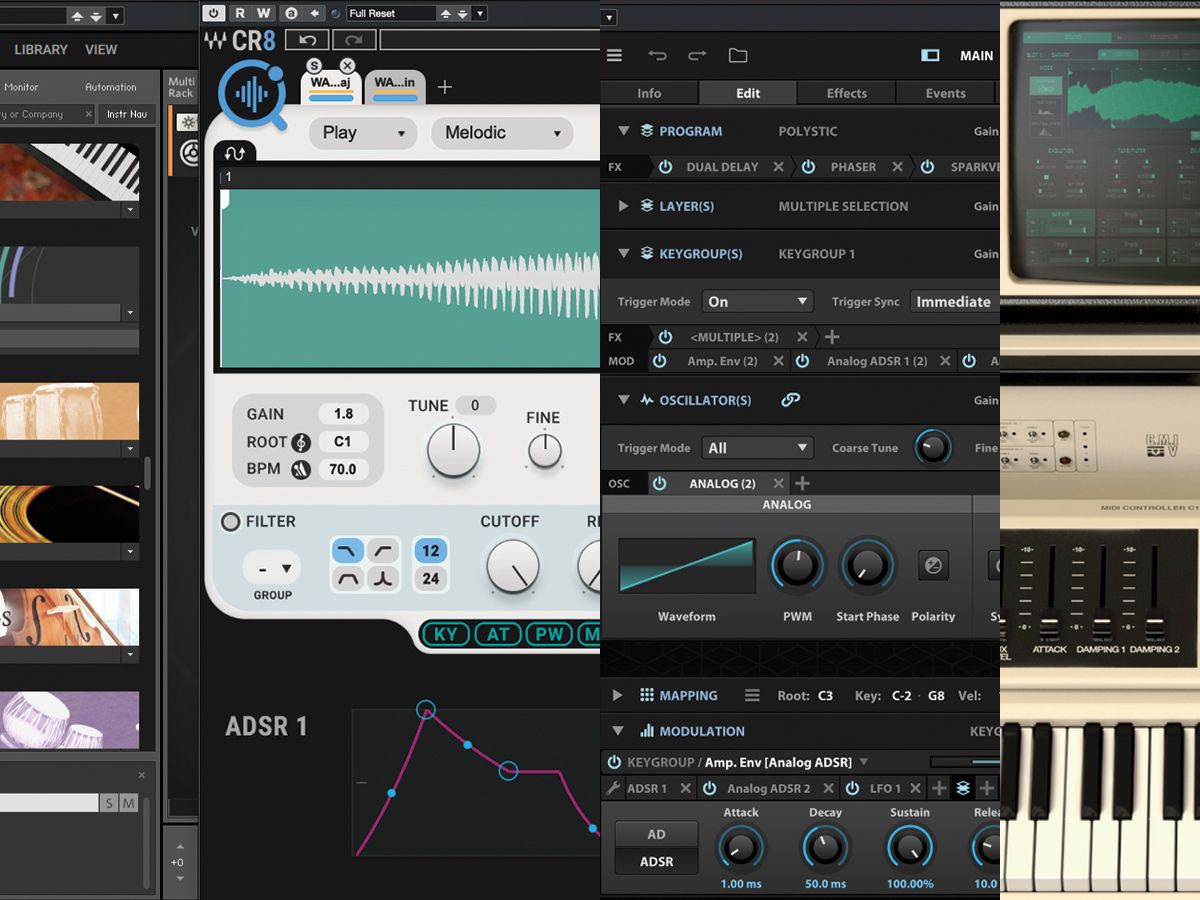Open the LIBRARY menu
The height and width of the screenshot is (900, 1200).
(x=41, y=49)
